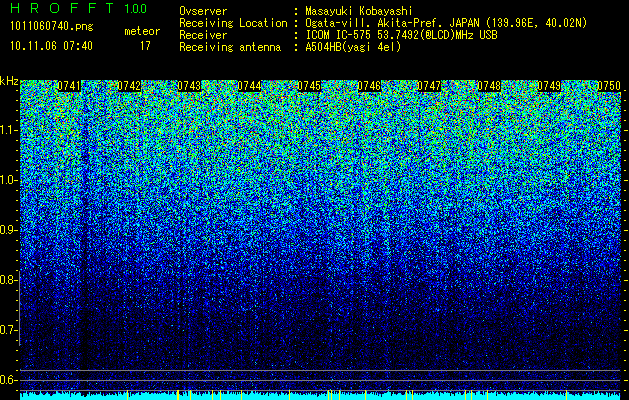The height and width of the screenshot is (400, 629).
Task: Select the A504HB(yagi 4el) antenna text
Action: (x=353, y=47)
